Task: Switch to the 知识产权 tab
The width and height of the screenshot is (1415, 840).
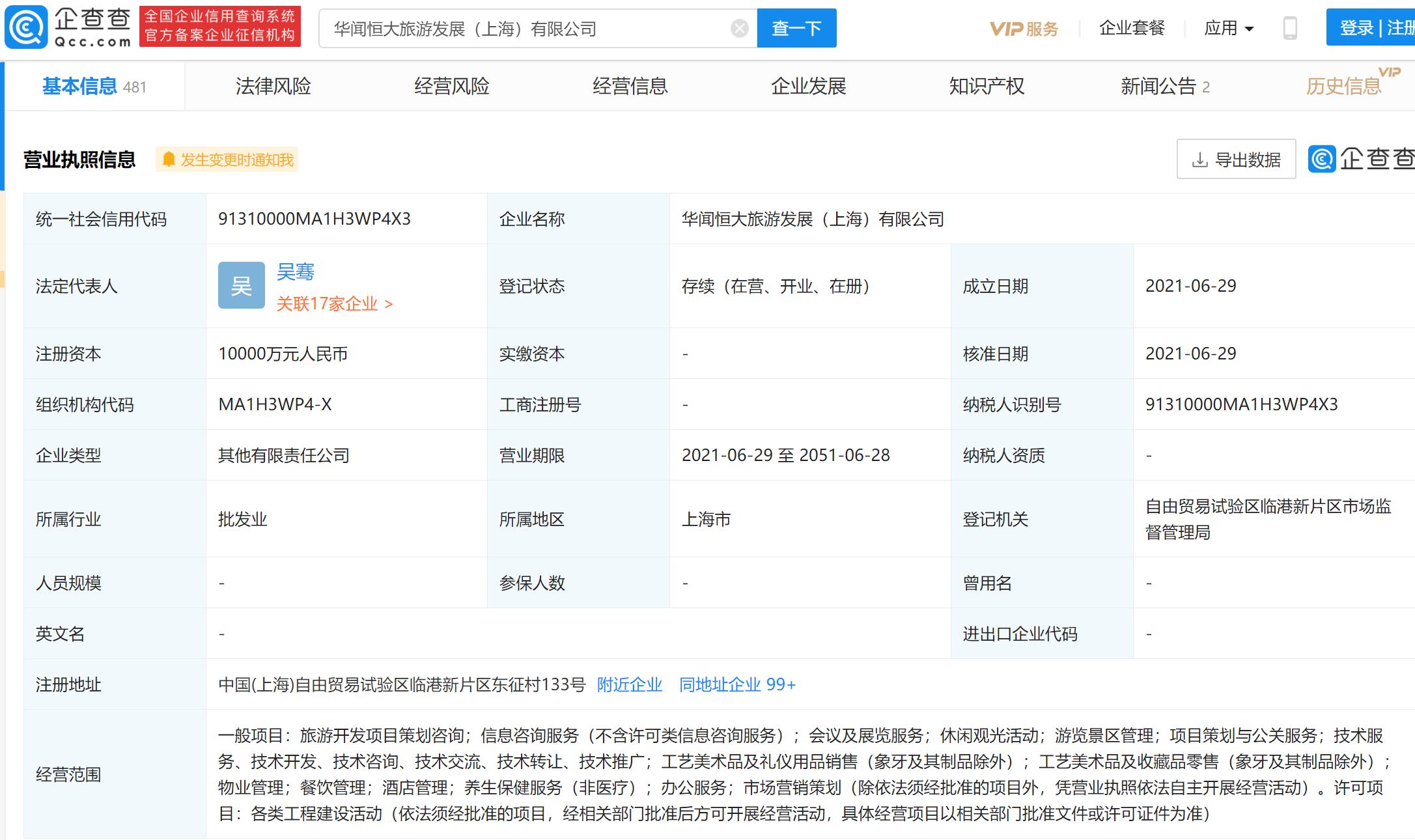Action: click(987, 86)
